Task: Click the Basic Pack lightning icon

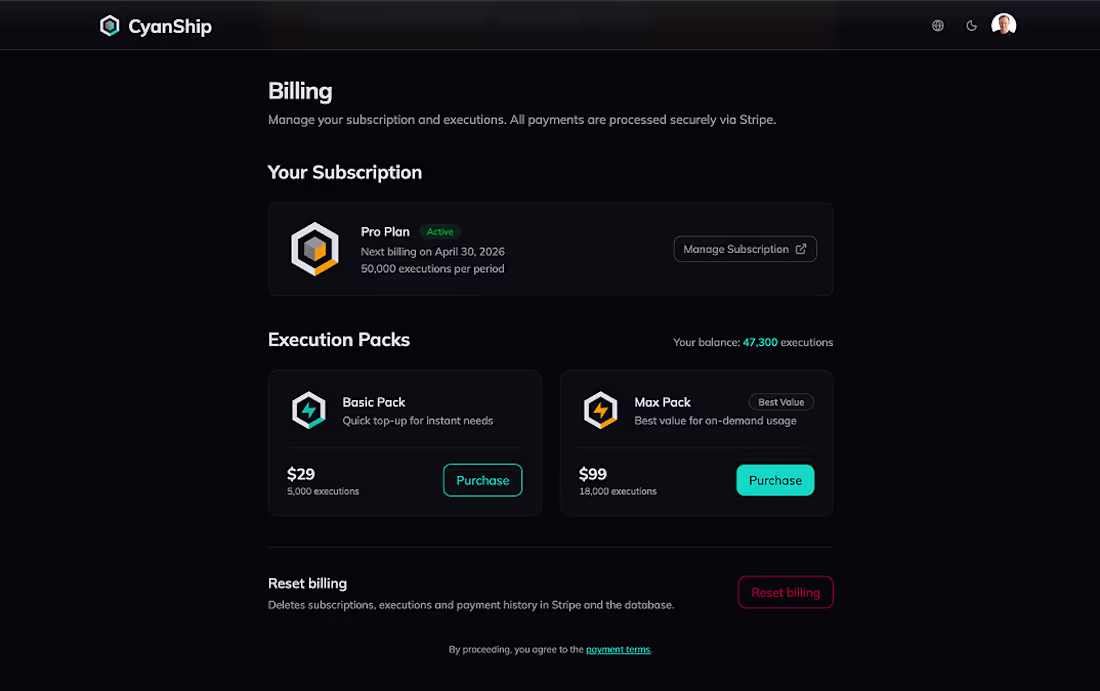Action: coord(309,410)
